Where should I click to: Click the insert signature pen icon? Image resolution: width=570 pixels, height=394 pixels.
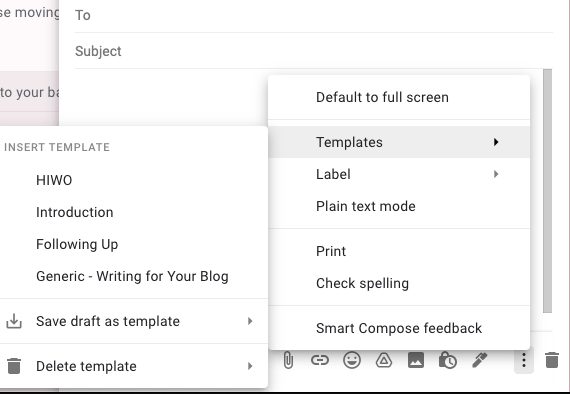pyautogui.click(x=479, y=360)
